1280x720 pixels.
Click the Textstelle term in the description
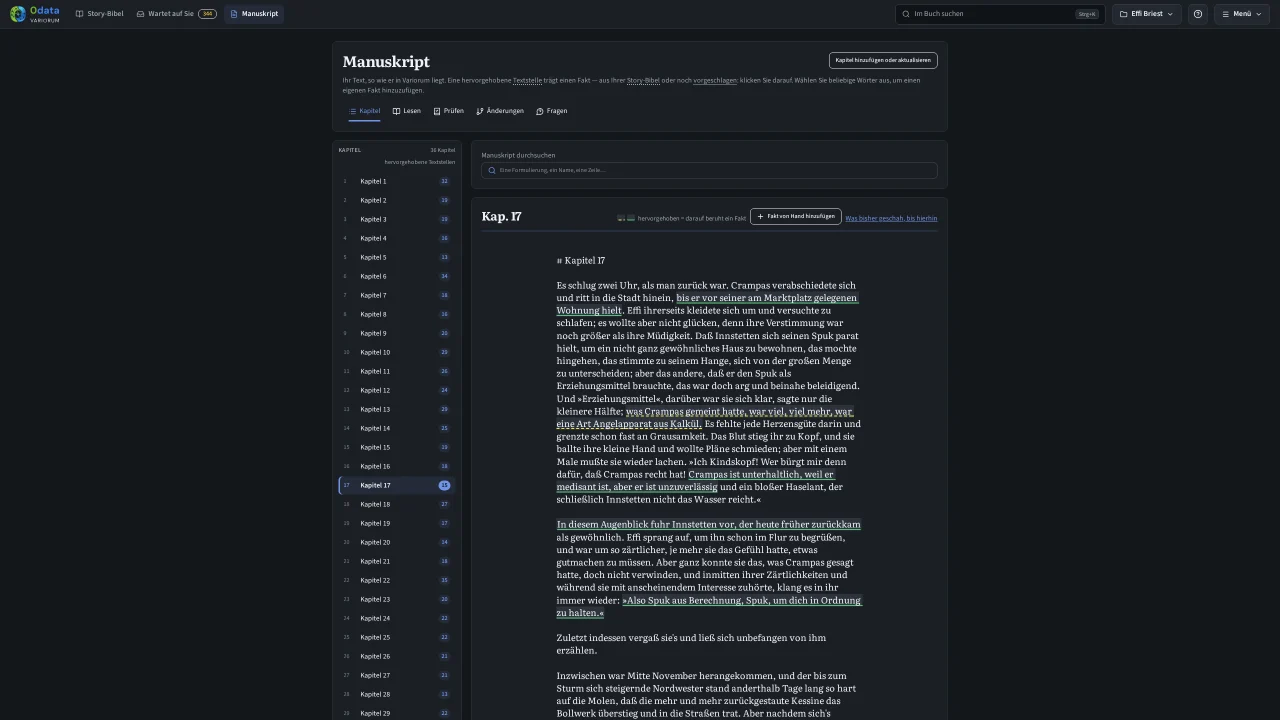(527, 80)
